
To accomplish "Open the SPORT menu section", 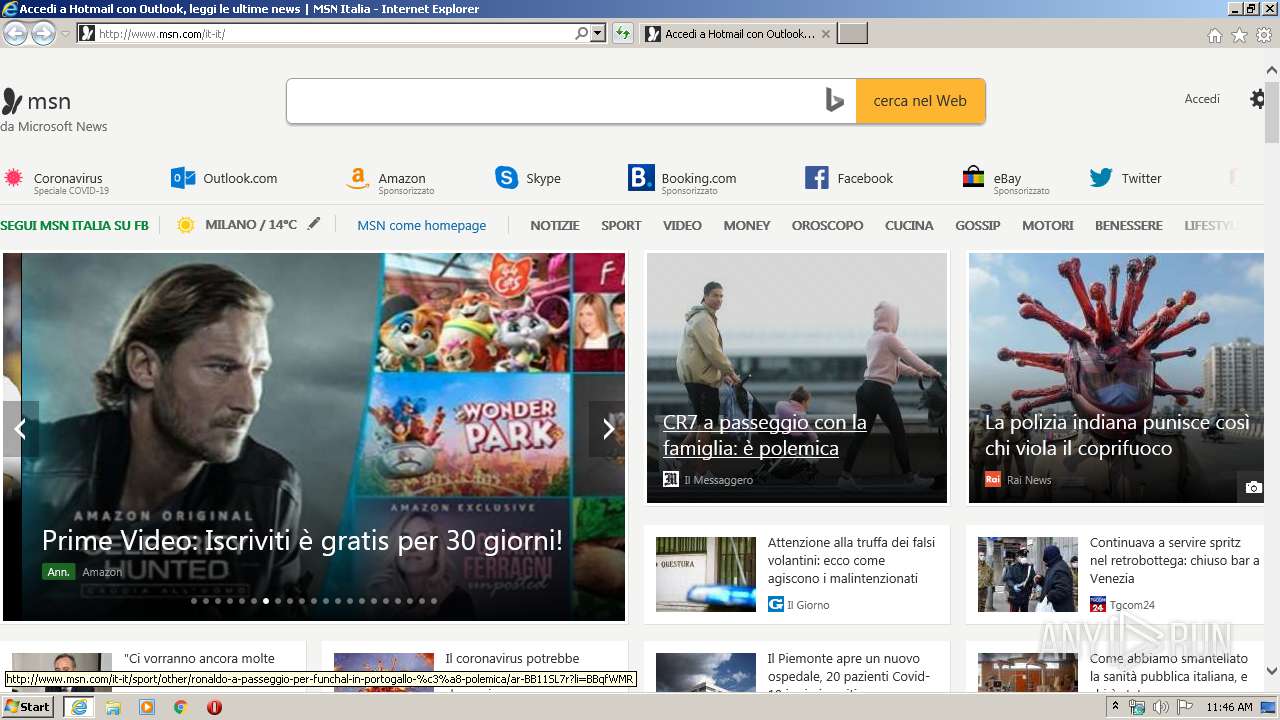I will pyautogui.click(x=621, y=226).
